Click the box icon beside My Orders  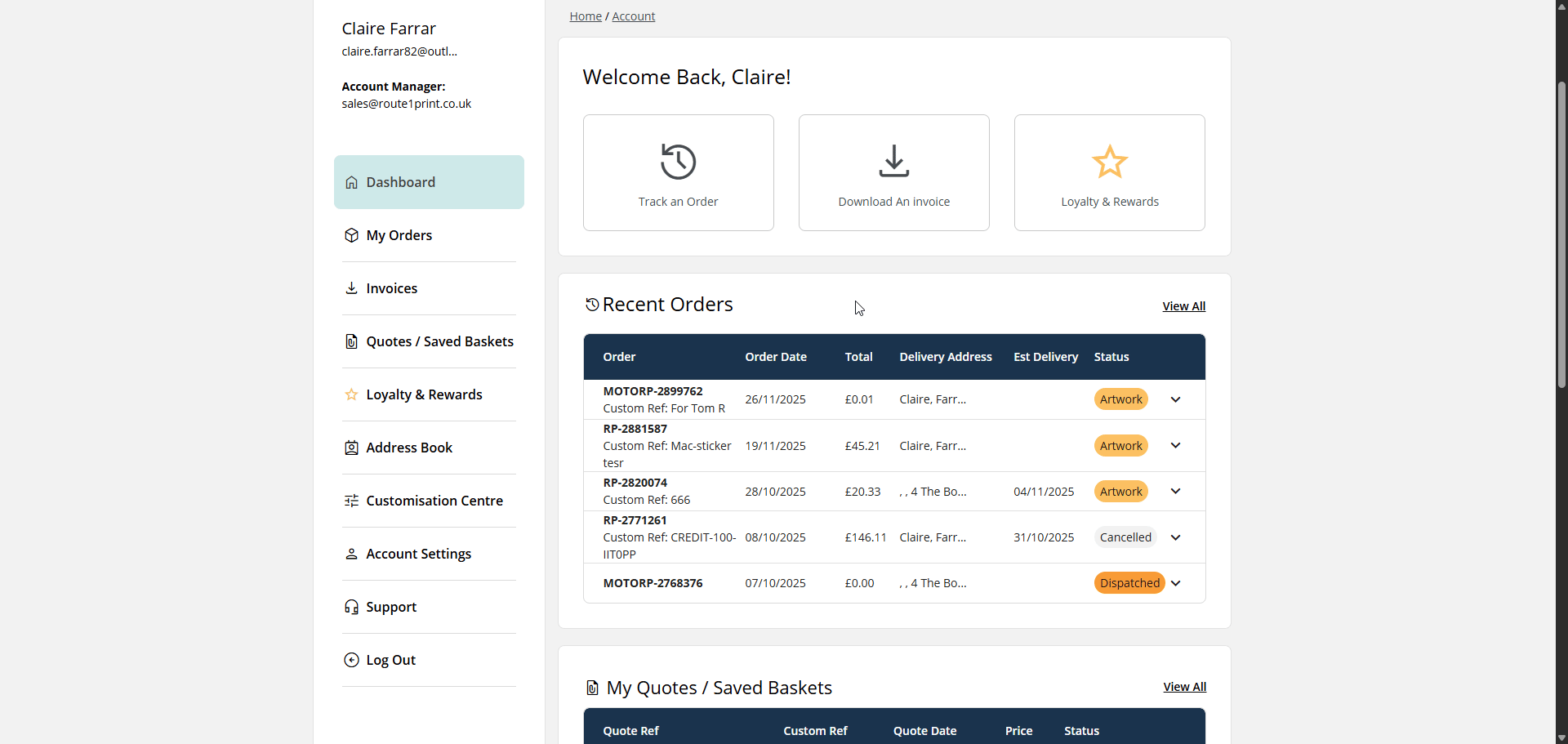(x=351, y=235)
